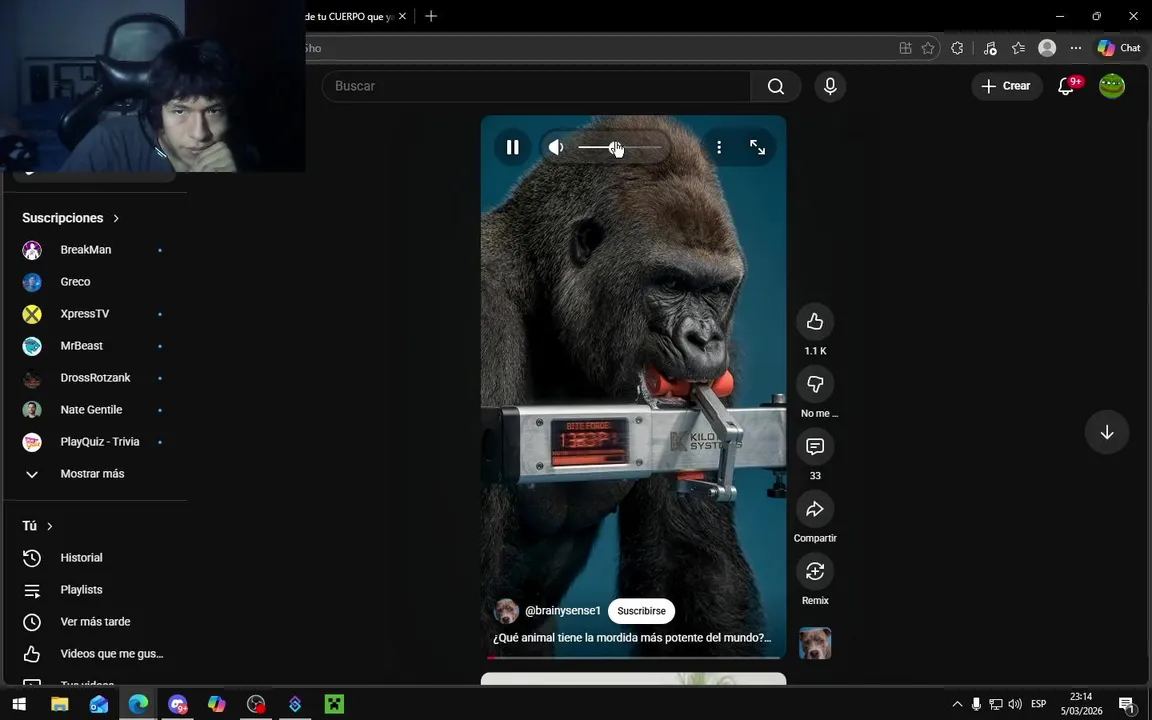Open browser profile icon

1047,48
